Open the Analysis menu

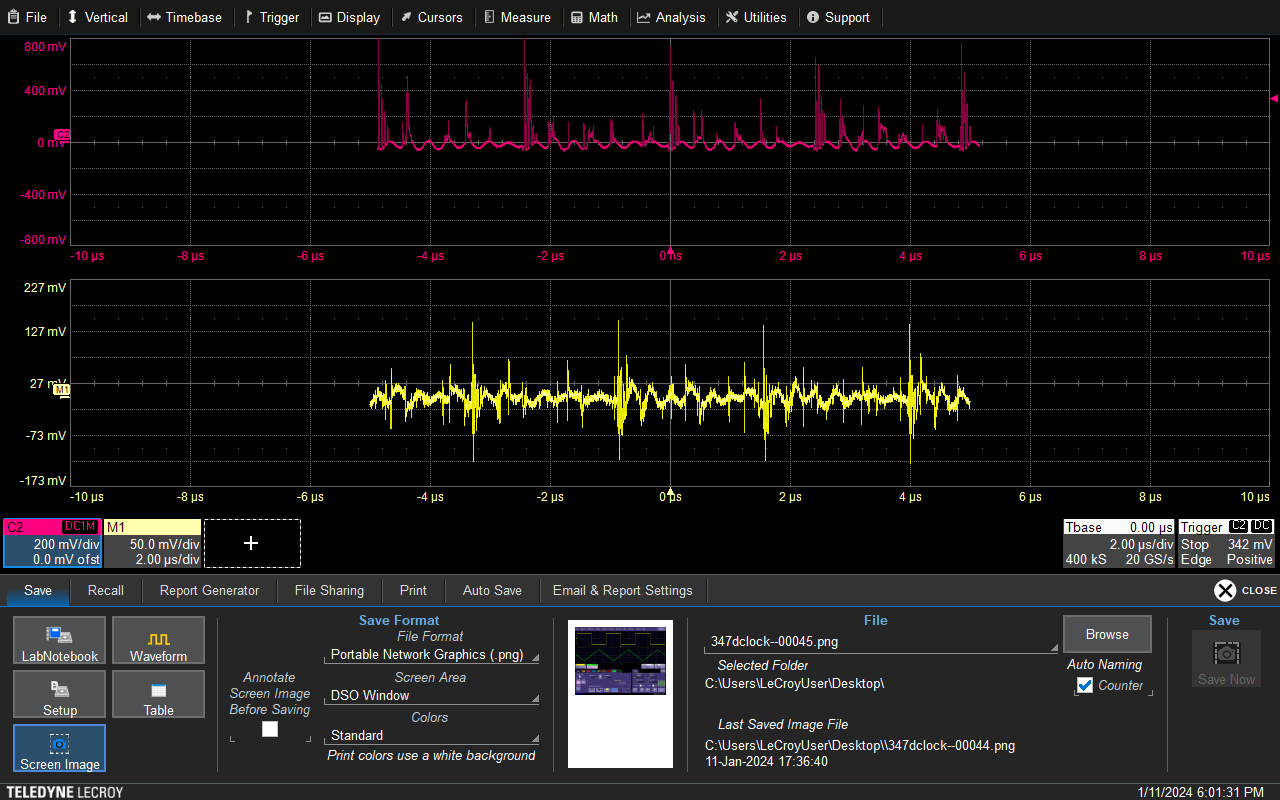671,17
